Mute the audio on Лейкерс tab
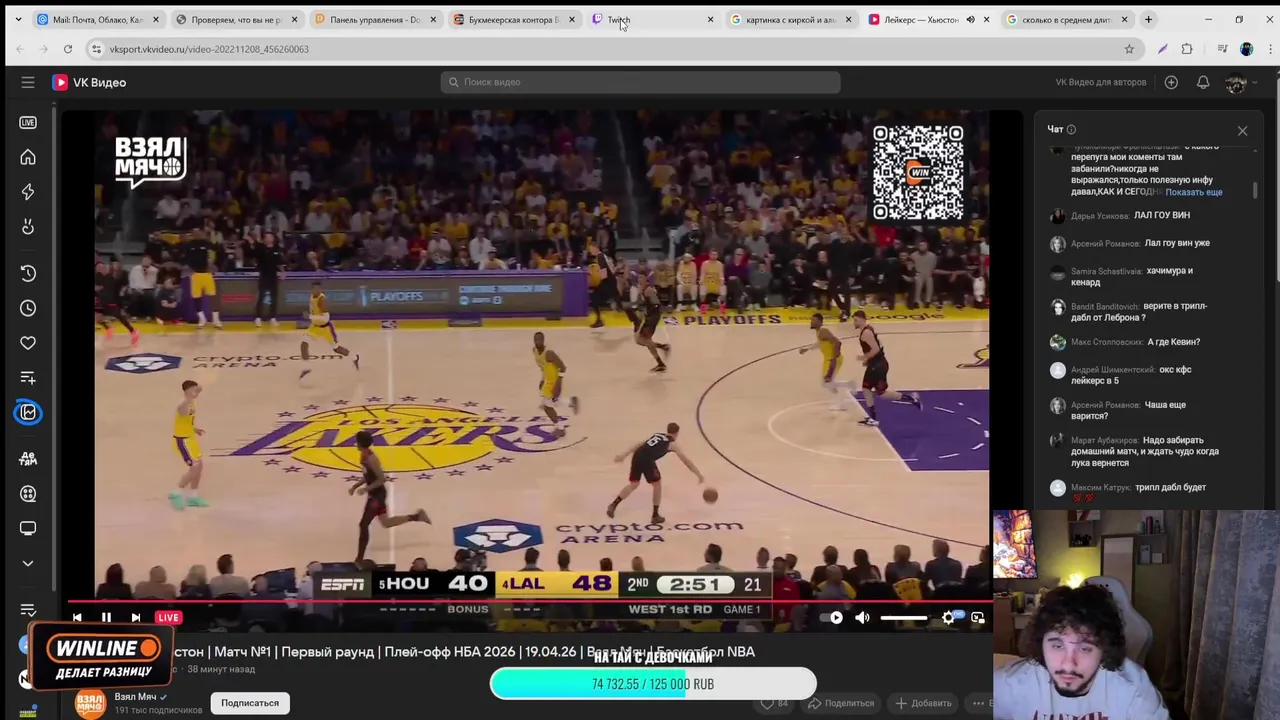This screenshot has height=720, width=1280. (x=969, y=19)
